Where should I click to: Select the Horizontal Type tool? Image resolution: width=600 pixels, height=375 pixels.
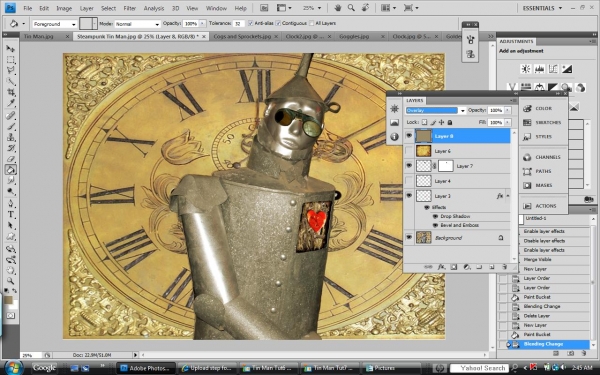point(10,215)
